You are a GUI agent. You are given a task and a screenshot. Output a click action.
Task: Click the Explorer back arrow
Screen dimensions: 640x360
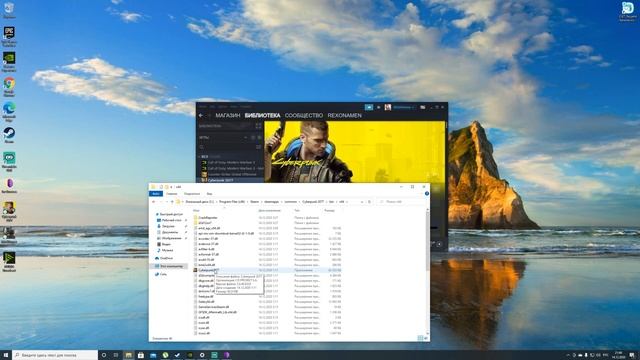(153, 202)
